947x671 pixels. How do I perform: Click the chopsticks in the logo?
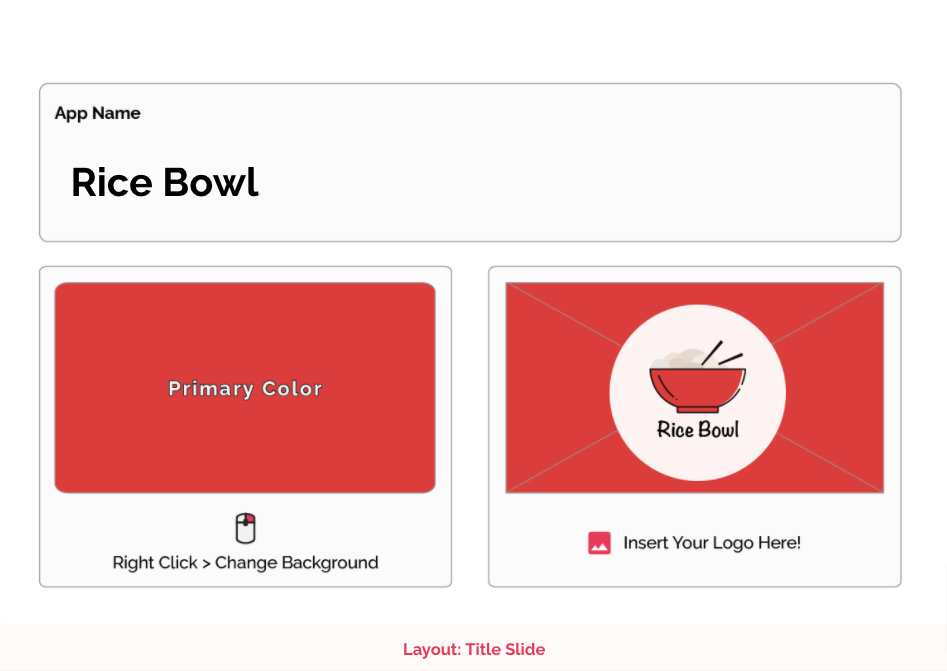(x=722, y=353)
